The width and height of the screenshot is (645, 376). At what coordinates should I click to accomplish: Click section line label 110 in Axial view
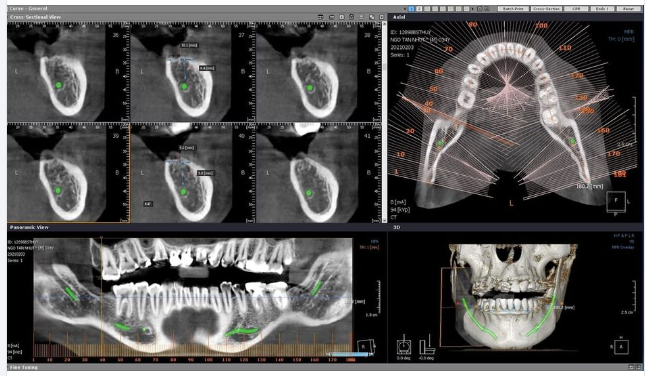click(565, 48)
